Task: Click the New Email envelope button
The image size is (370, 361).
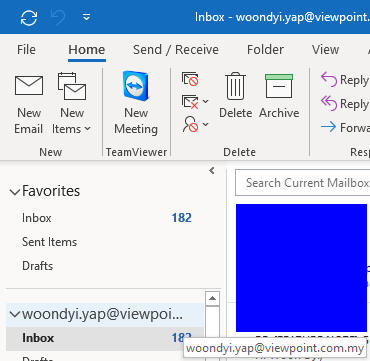Action: click(29, 104)
